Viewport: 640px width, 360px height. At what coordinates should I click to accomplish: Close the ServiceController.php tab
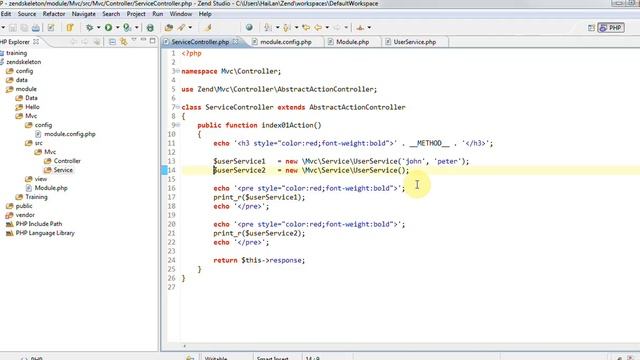click(x=236, y=42)
